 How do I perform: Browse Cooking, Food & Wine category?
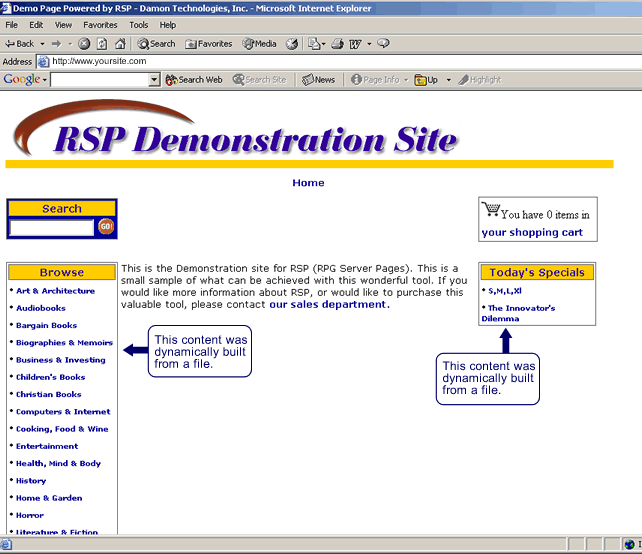62,429
